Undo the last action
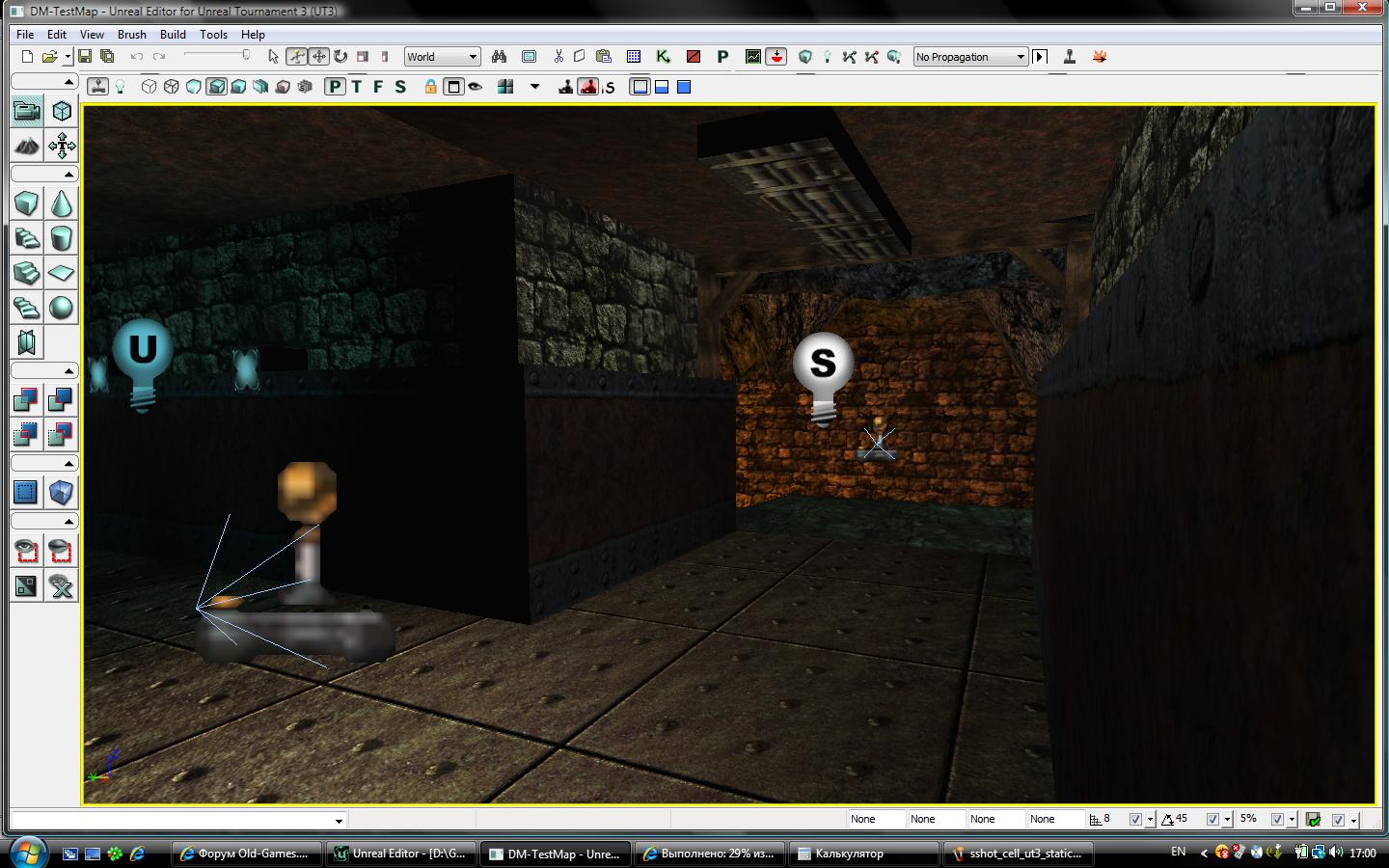 [137, 57]
